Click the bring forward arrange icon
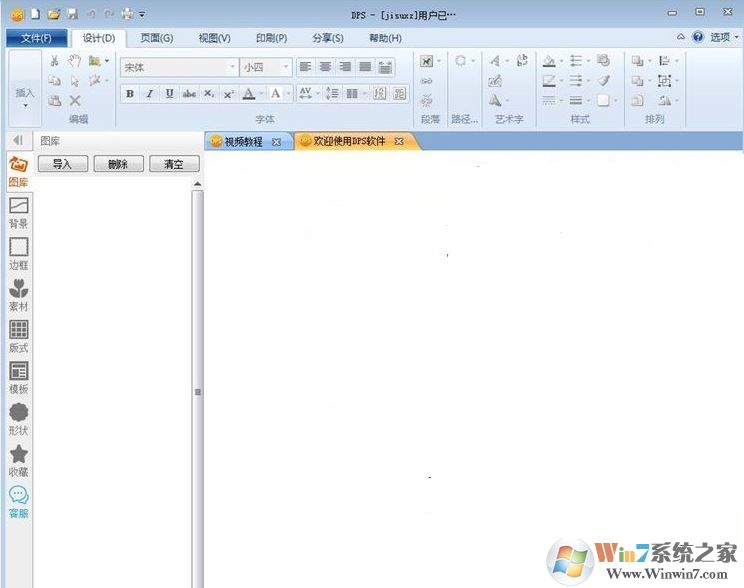 pyautogui.click(x=637, y=61)
